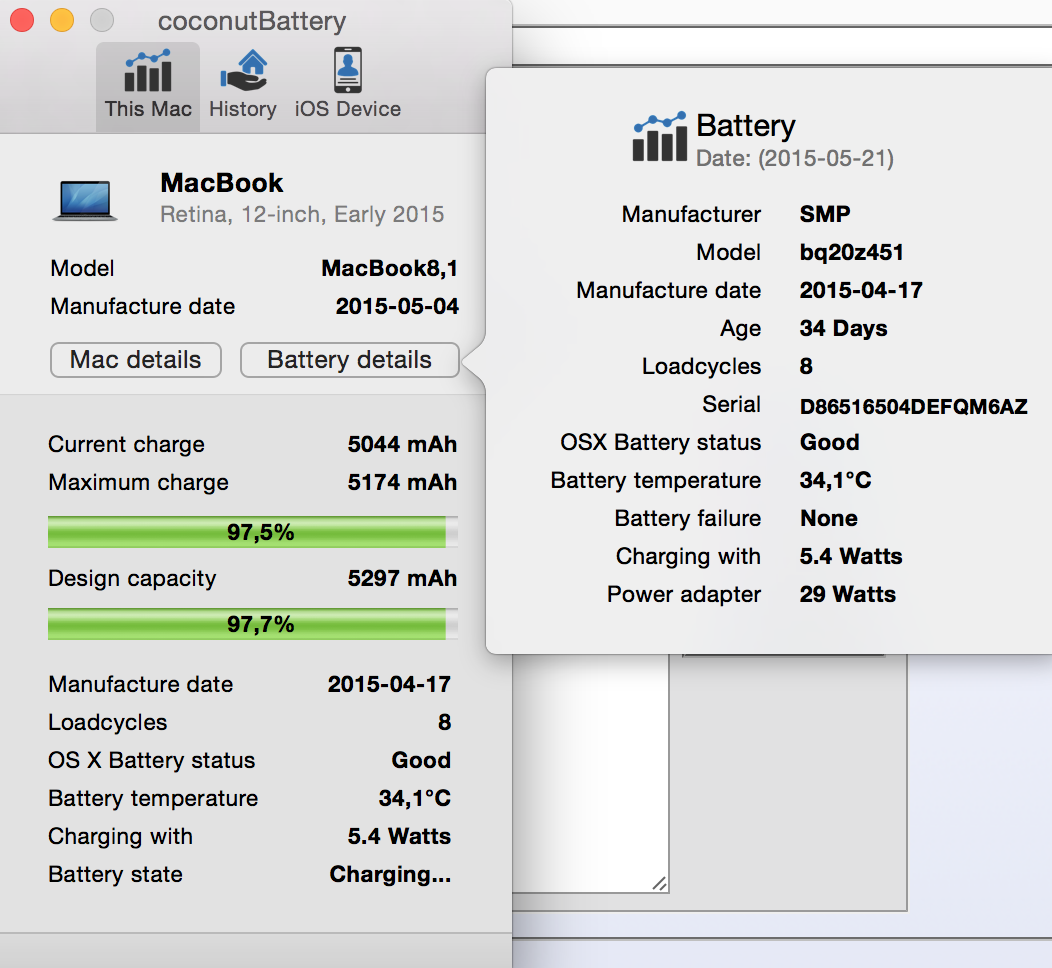
Task: Click the MacBook laptop image icon
Action: [85, 200]
